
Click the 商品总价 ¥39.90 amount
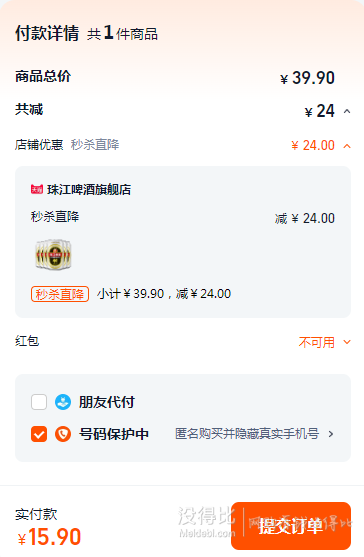point(307,78)
